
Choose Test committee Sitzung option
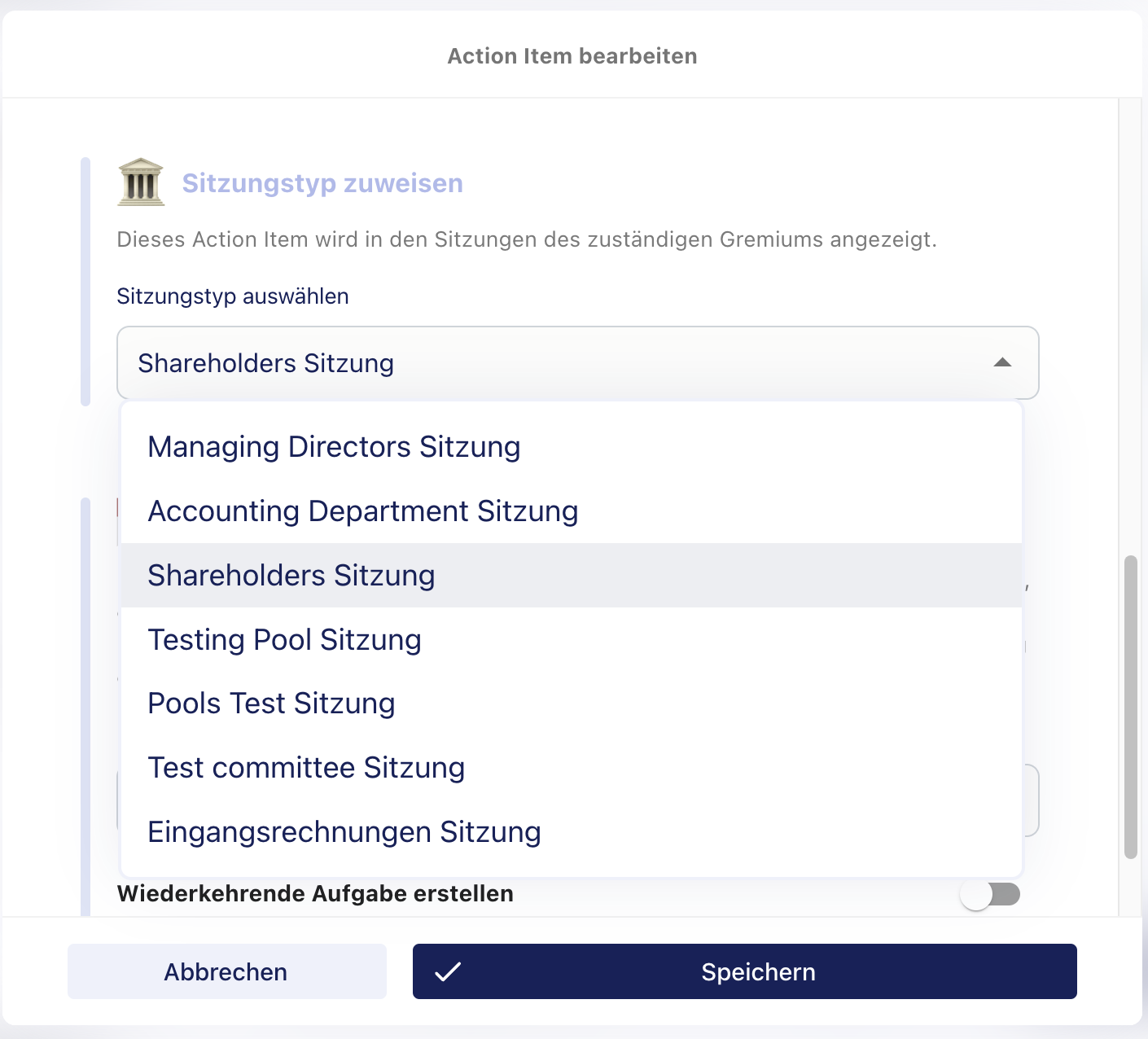572,768
